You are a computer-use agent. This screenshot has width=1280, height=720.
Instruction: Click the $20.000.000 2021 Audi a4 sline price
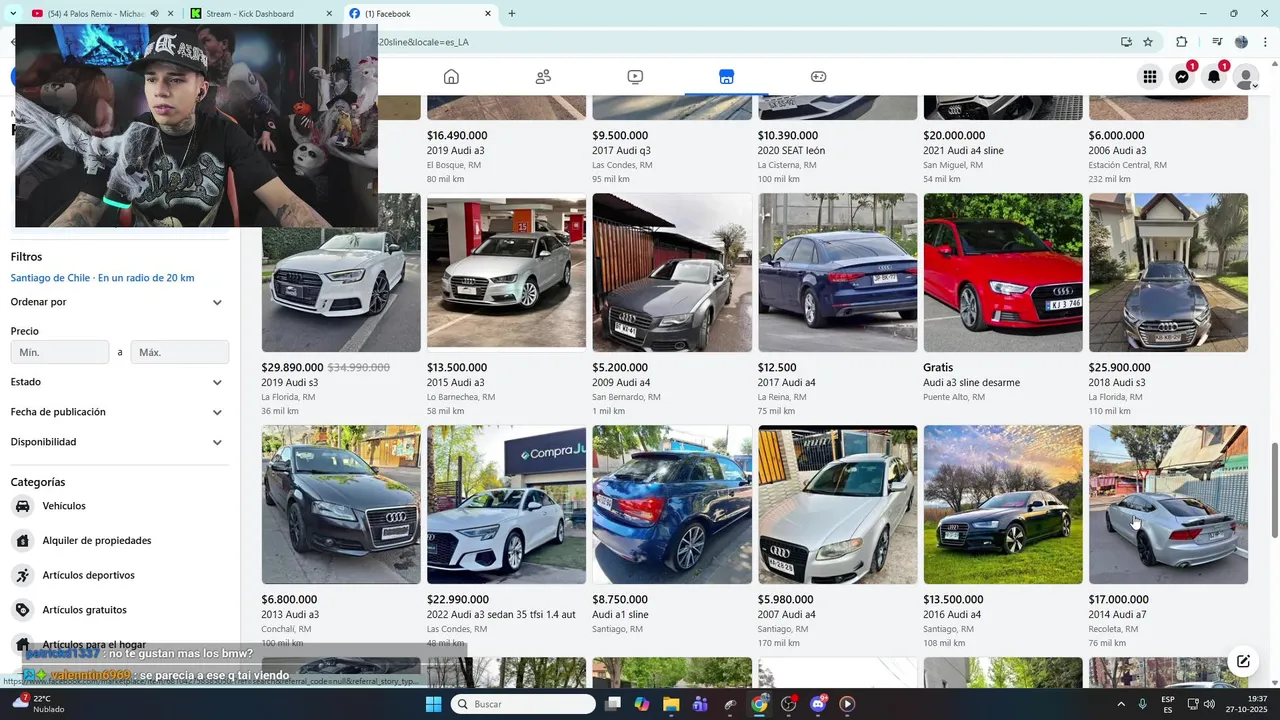click(954, 136)
